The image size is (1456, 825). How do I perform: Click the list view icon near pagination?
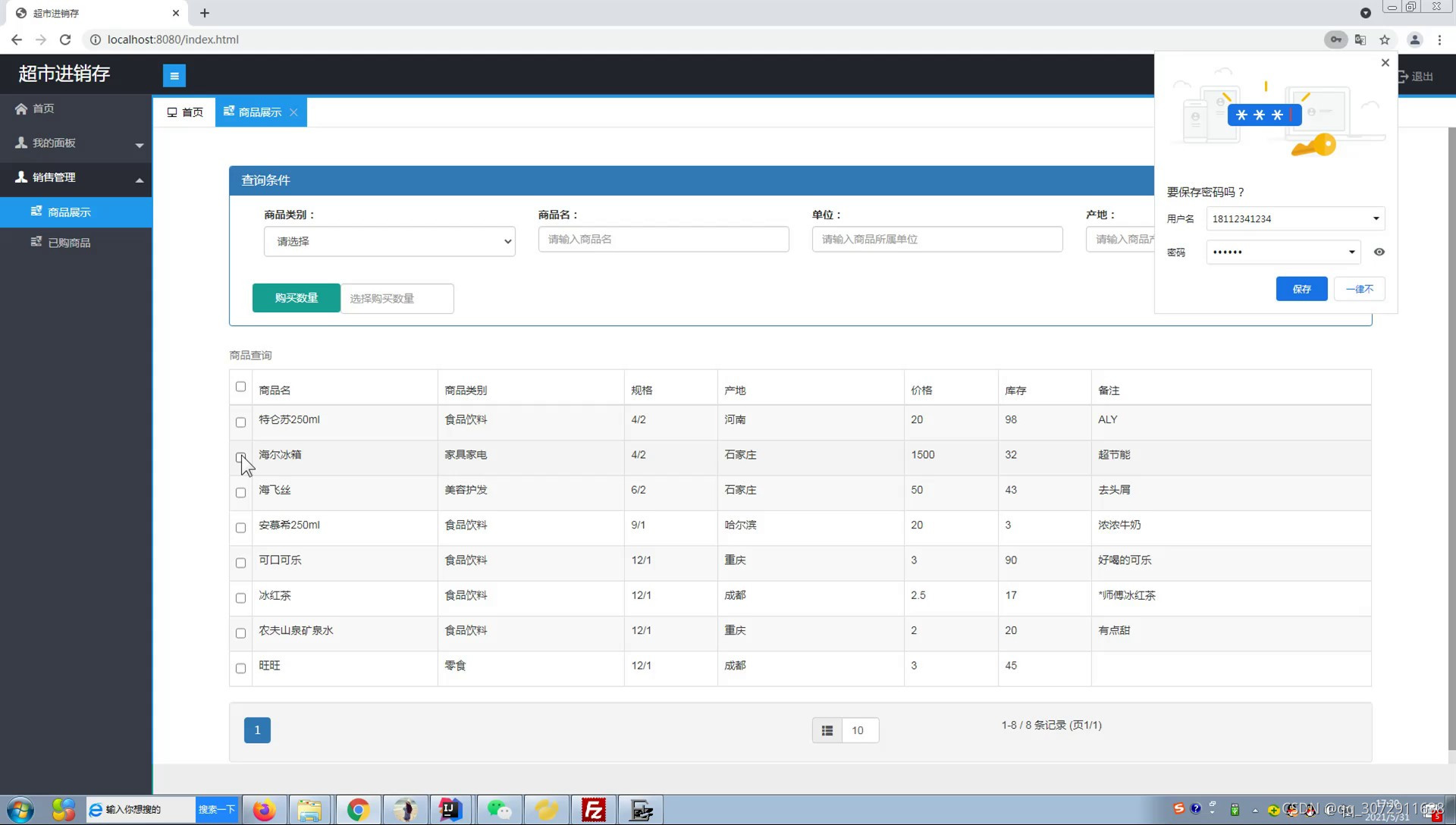coord(827,730)
